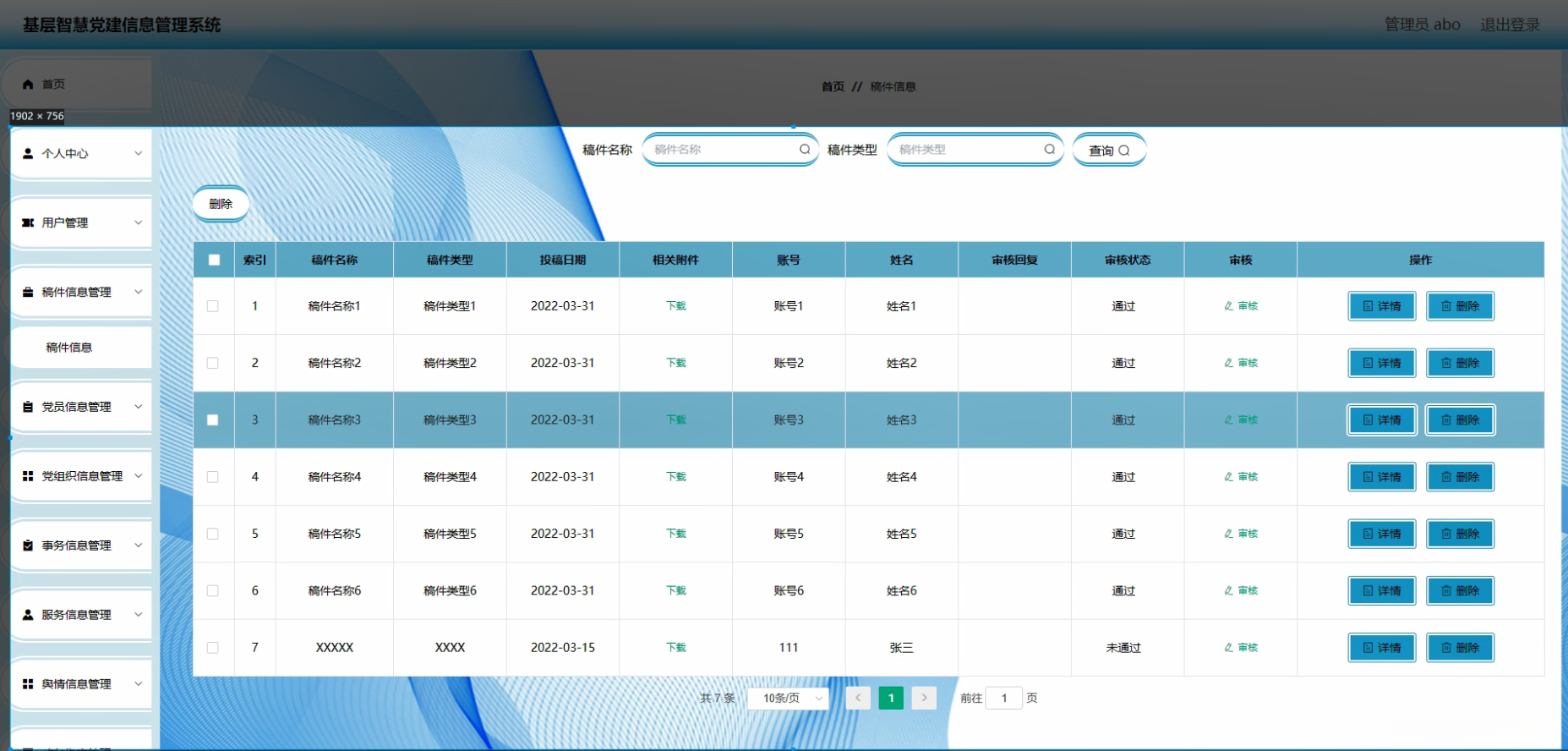Check the checkbox for row 3
The image size is (1568, 751).
pos(213,420)
